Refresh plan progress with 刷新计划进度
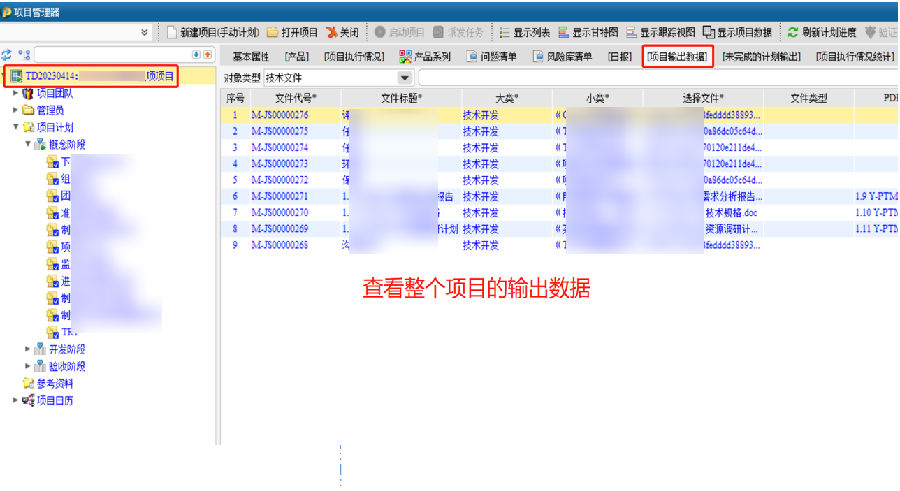 793,32
